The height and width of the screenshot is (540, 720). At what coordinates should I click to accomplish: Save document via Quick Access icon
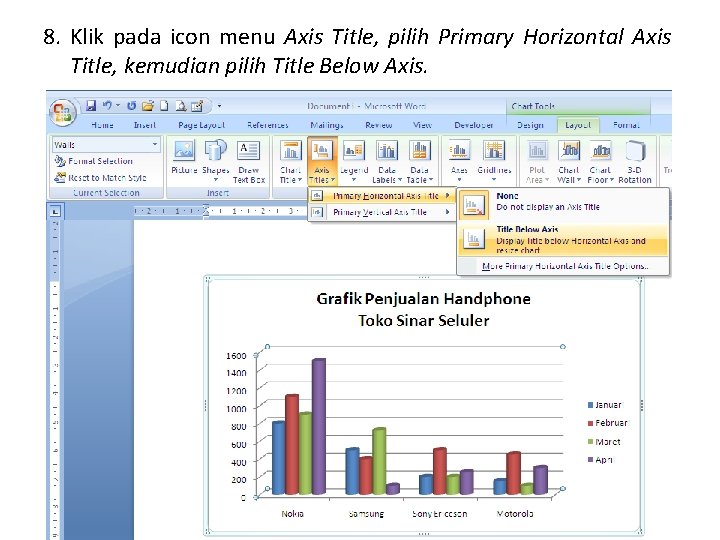[91, 106]
